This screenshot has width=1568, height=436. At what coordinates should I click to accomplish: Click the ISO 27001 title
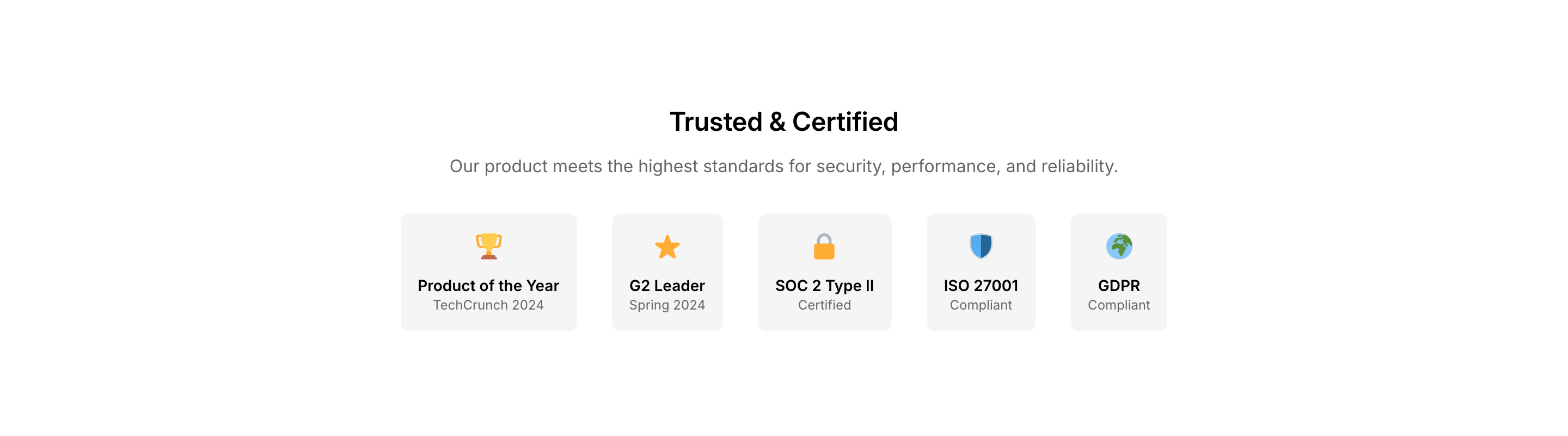click(x=981, y=286)
